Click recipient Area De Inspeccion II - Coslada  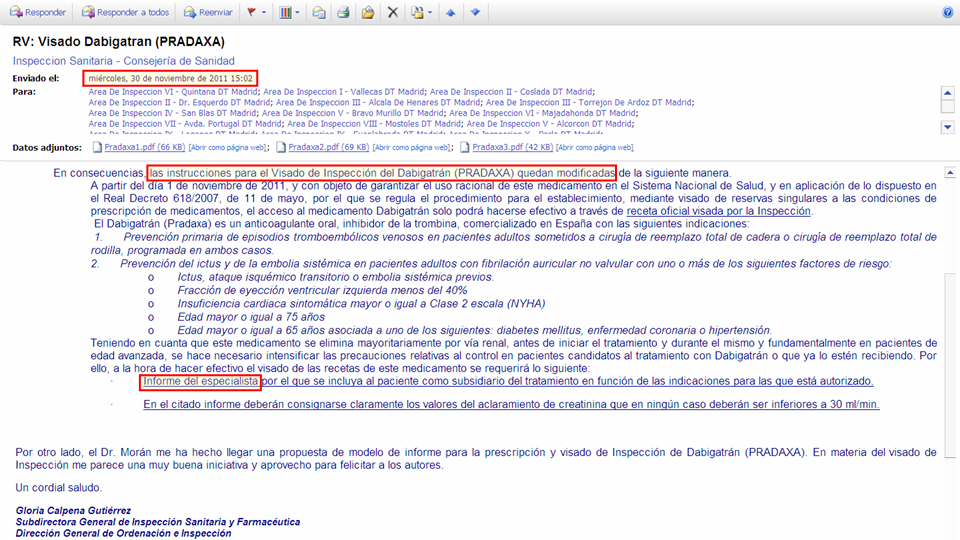pos(511,92)
